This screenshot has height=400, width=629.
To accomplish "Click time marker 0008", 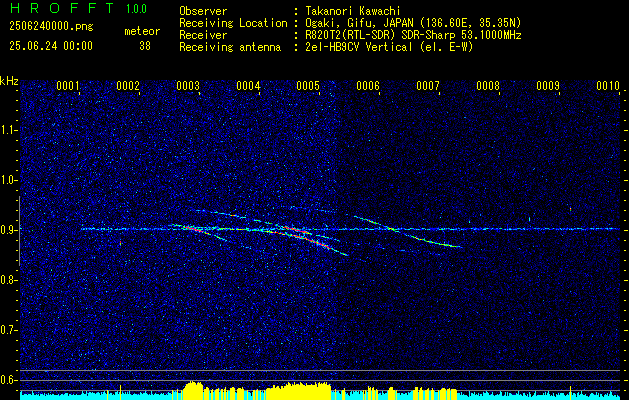I will (488, 86).
